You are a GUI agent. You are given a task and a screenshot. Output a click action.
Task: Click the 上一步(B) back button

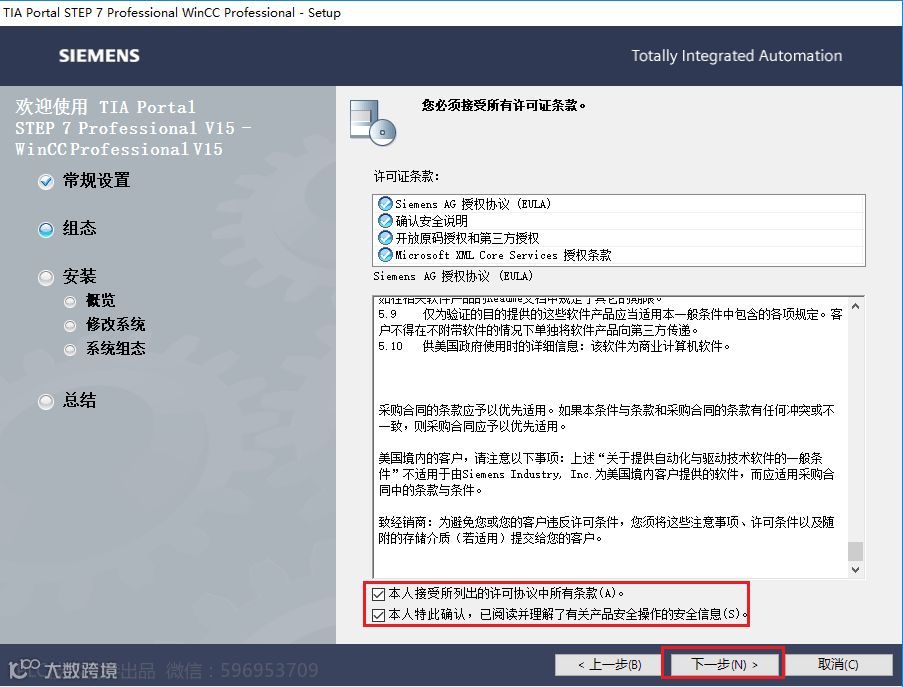click(x=609, y=665)
